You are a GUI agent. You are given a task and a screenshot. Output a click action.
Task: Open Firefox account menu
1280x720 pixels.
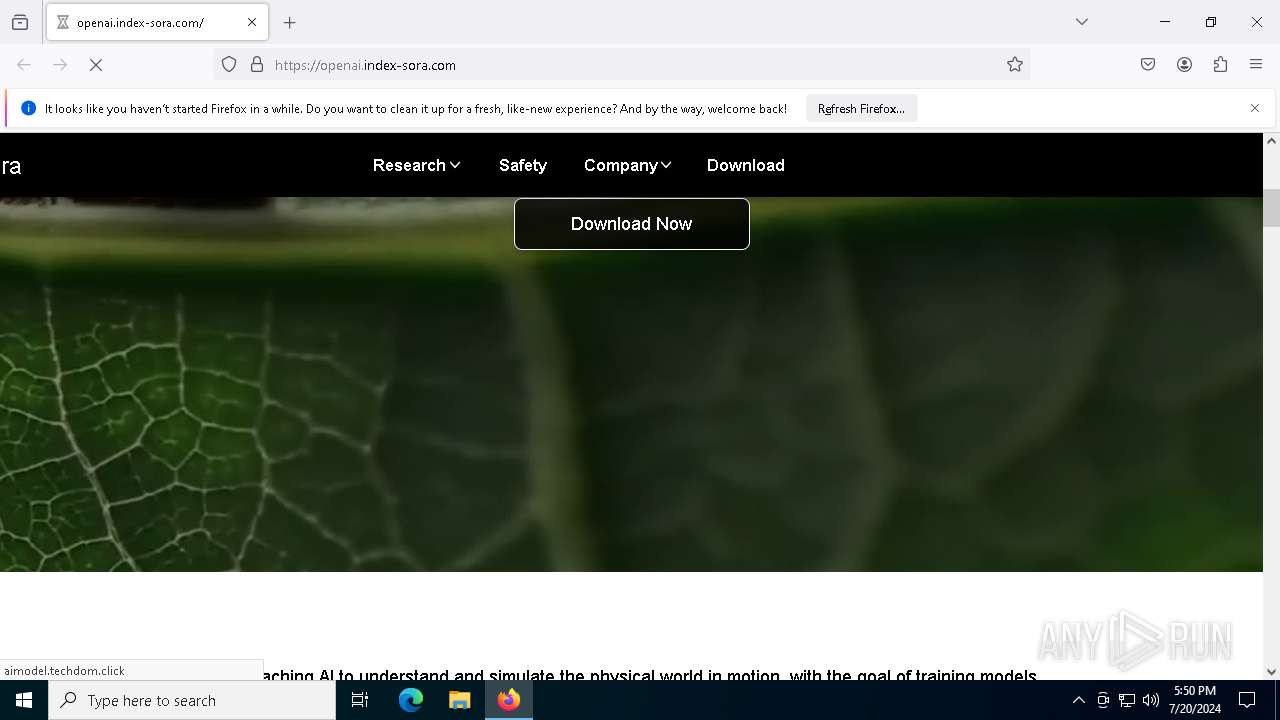tap(1184, 65)
